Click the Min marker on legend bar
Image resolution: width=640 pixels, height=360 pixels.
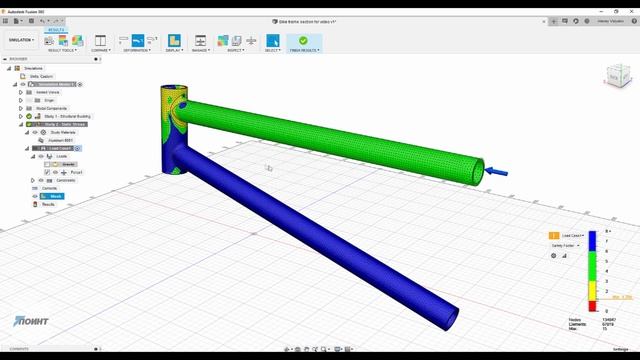pos(622,297)
